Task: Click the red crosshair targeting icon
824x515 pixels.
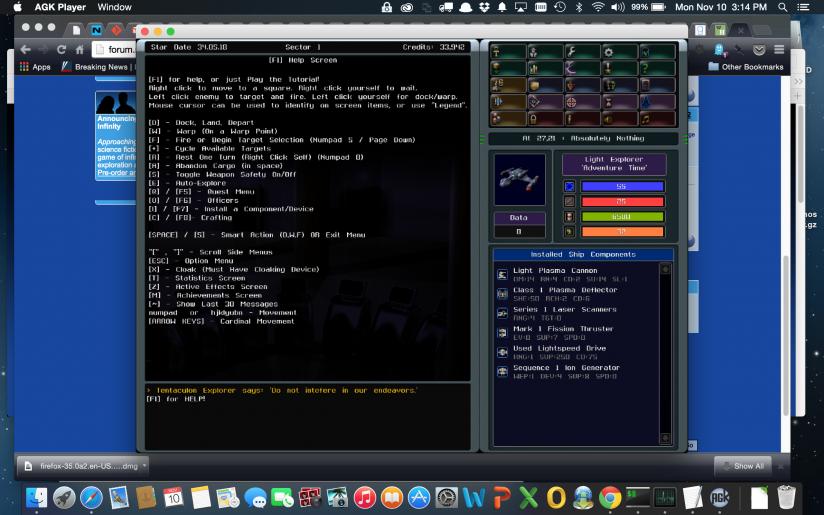Action: (571, 102)
